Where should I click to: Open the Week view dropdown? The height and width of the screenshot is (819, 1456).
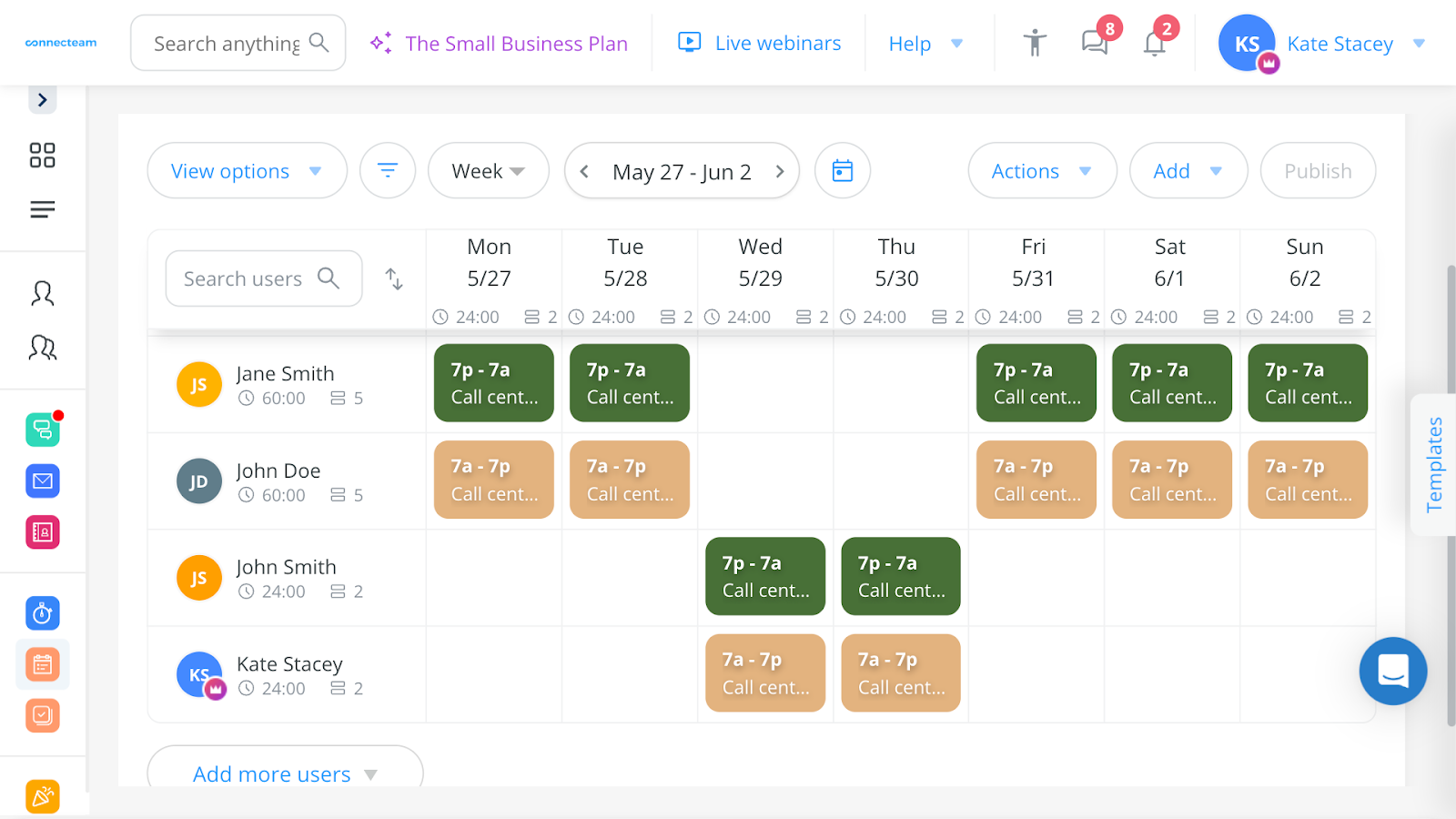point(488,170)
